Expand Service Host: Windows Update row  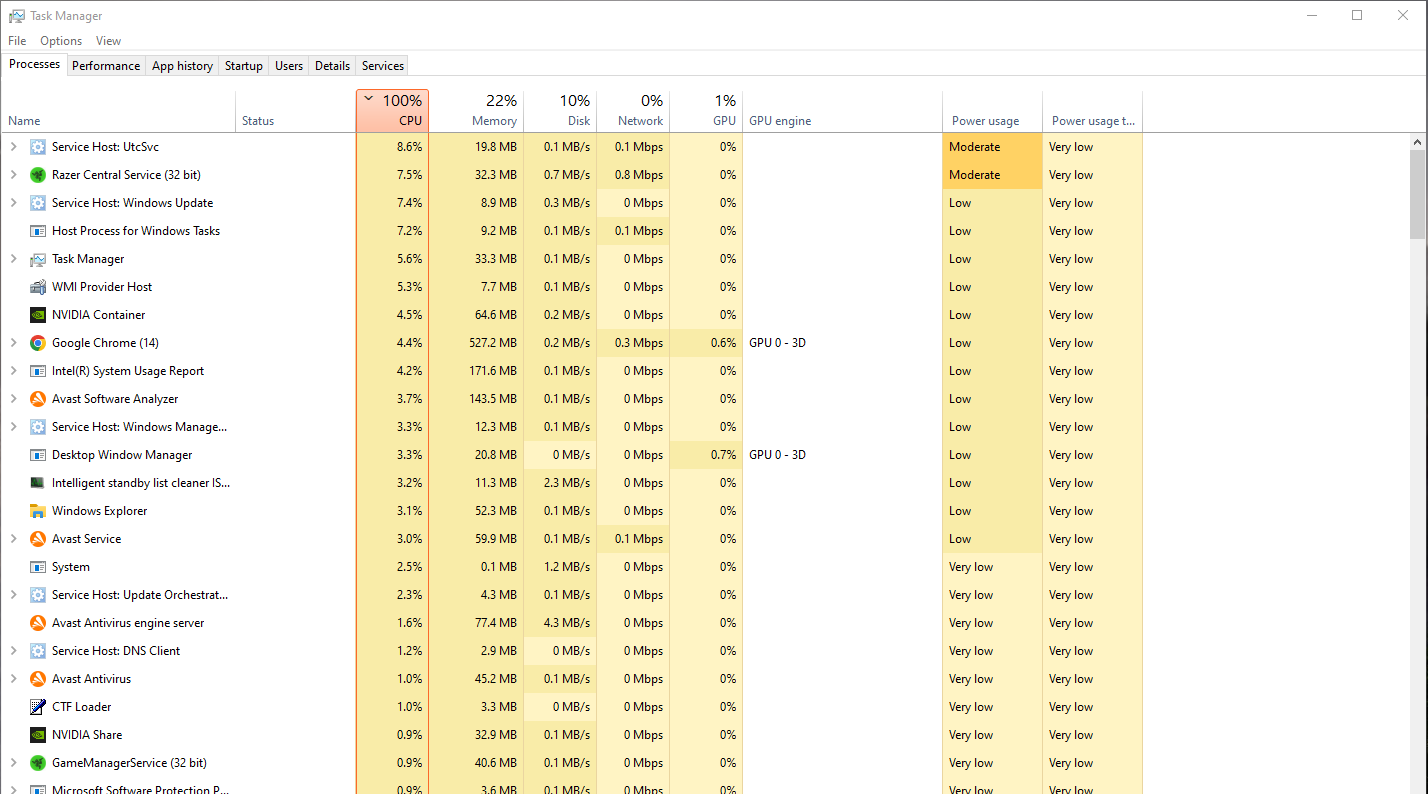(13, 203)
